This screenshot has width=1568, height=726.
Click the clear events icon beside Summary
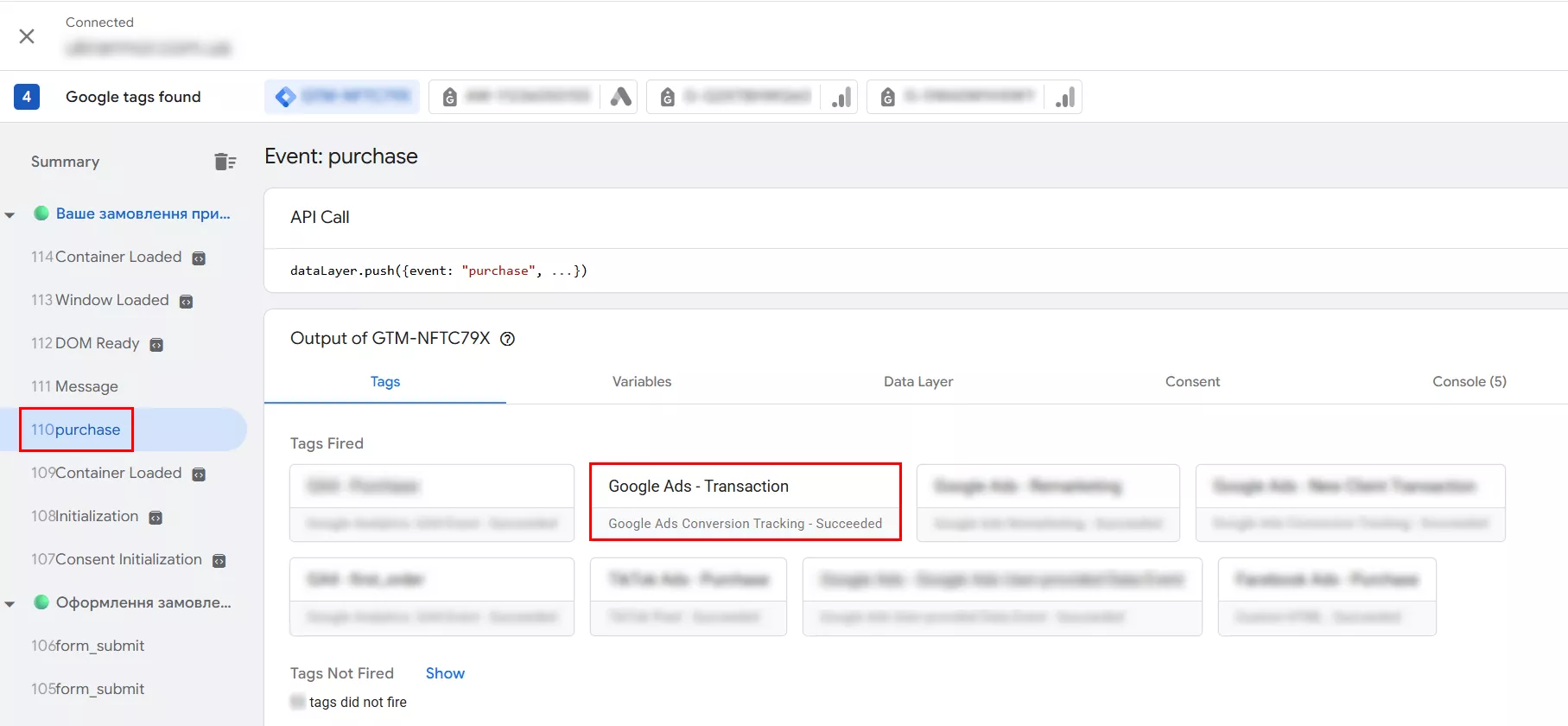coord(225,162)
